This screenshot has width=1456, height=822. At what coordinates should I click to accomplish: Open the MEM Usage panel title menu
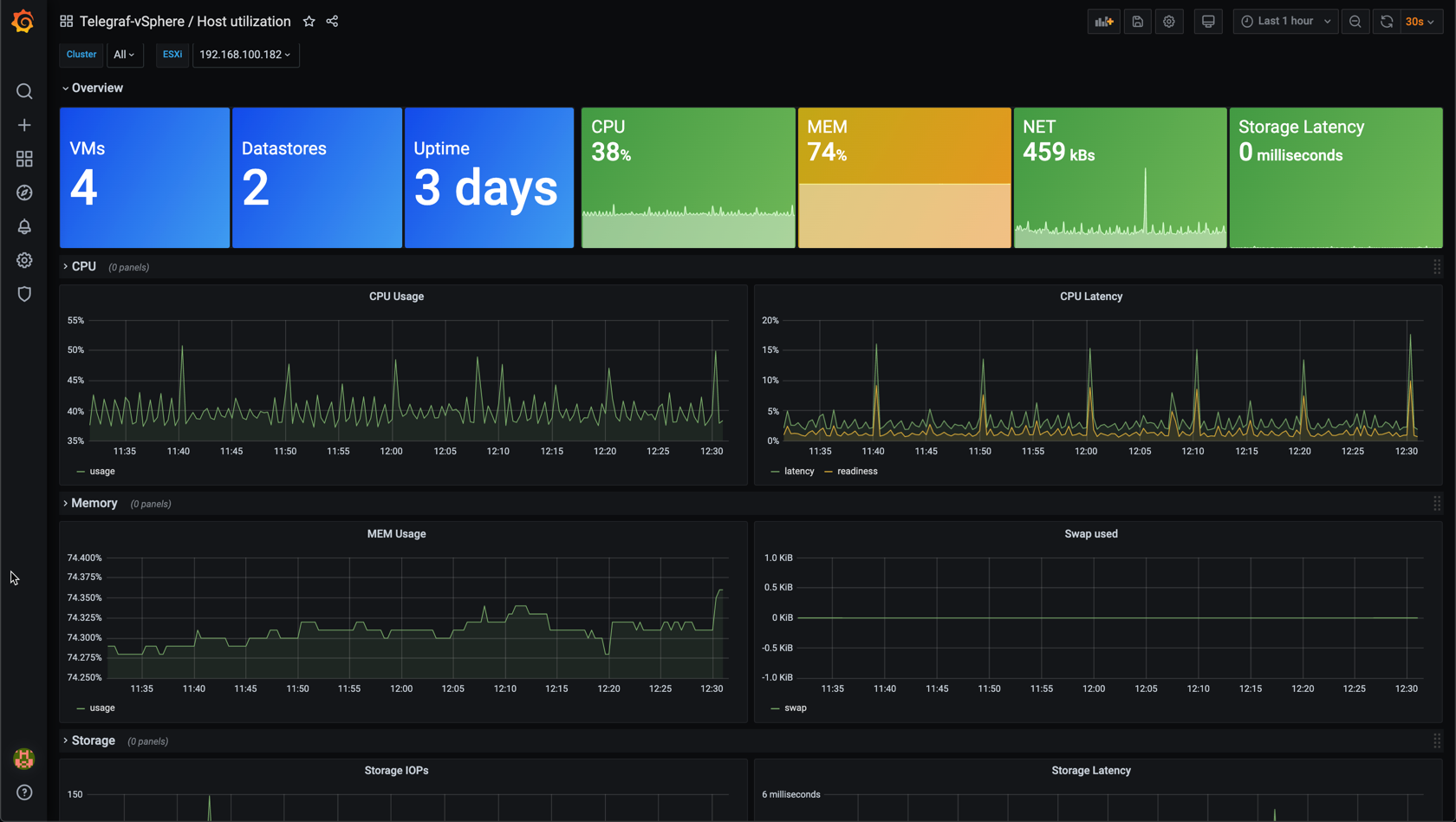coord(396,534)
